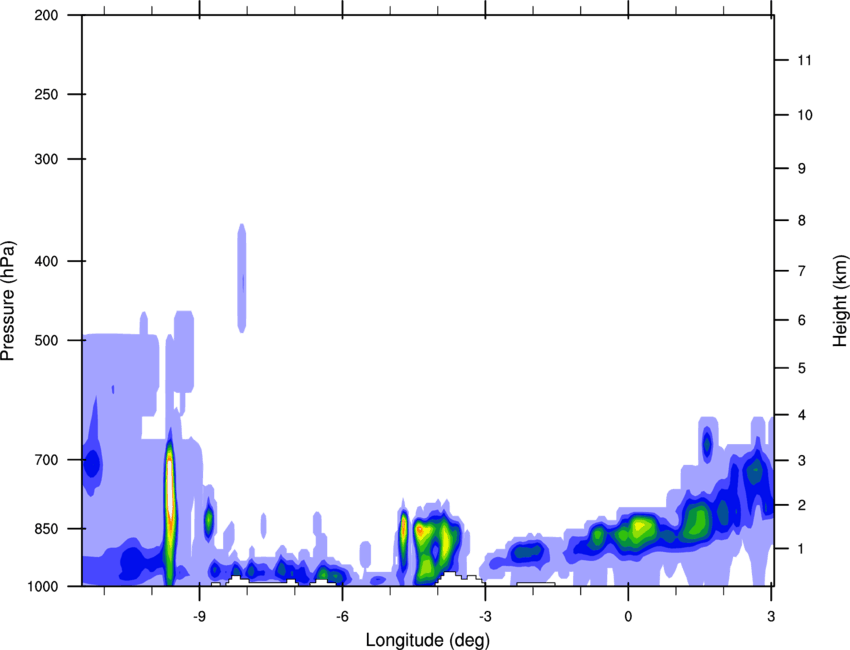Click the 1000 pressure tick label

(x=42, y=586)
